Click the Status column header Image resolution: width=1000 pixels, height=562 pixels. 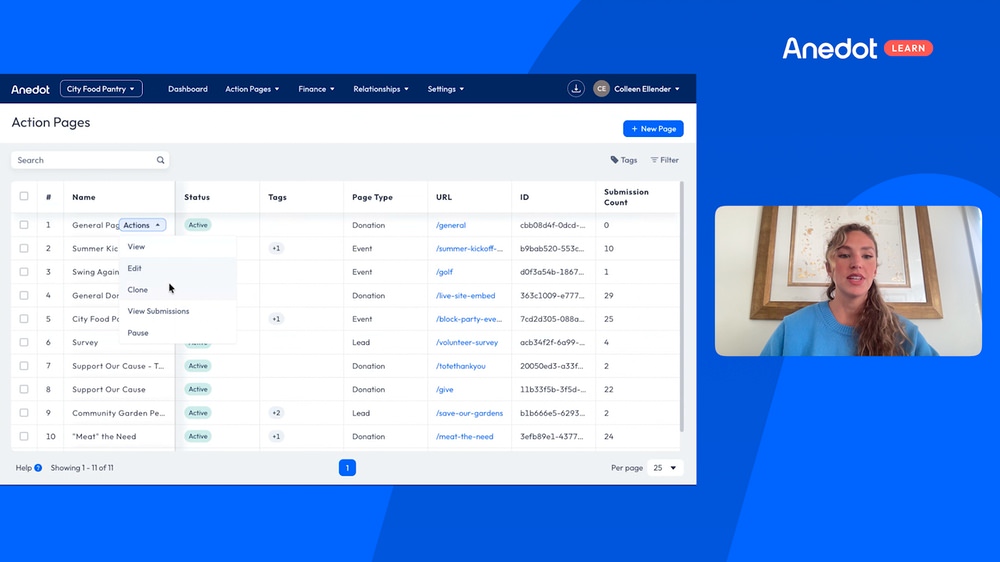point(197,197)
